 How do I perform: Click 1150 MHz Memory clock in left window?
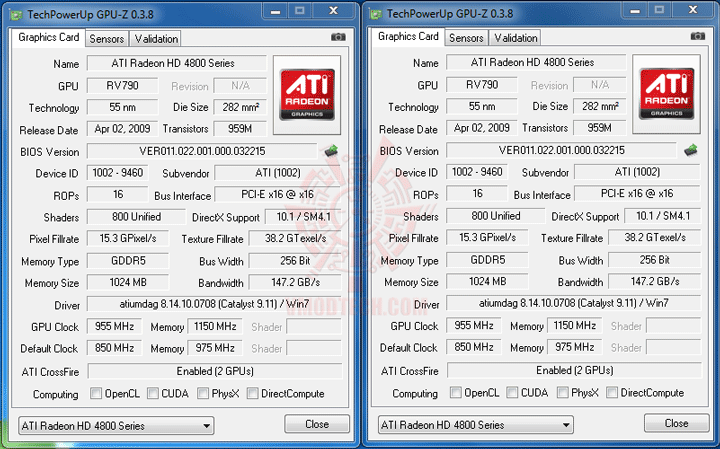pyautogui.click(x=215, y=326)
